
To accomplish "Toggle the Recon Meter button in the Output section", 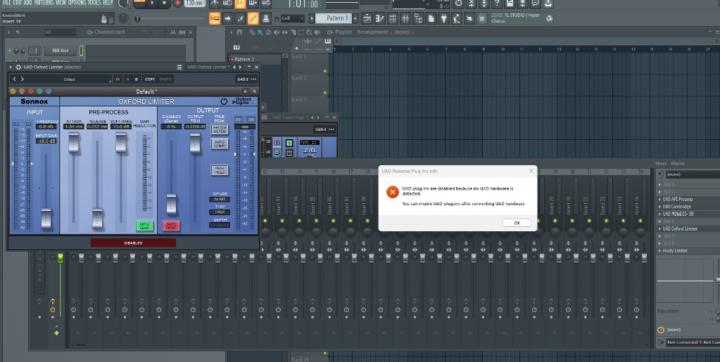I will 219,130.
